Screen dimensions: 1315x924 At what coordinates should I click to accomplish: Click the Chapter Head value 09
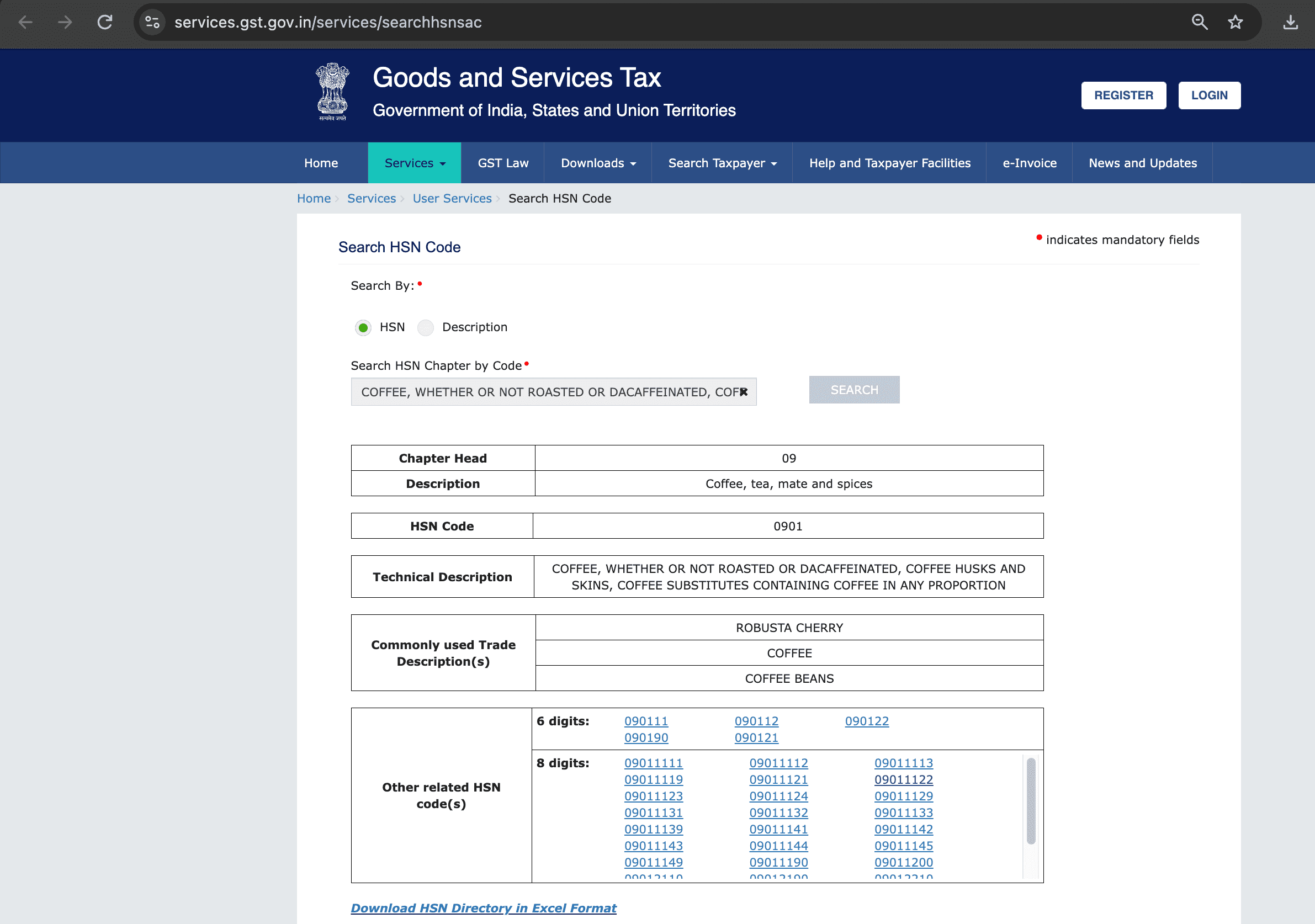click(789, 459)
